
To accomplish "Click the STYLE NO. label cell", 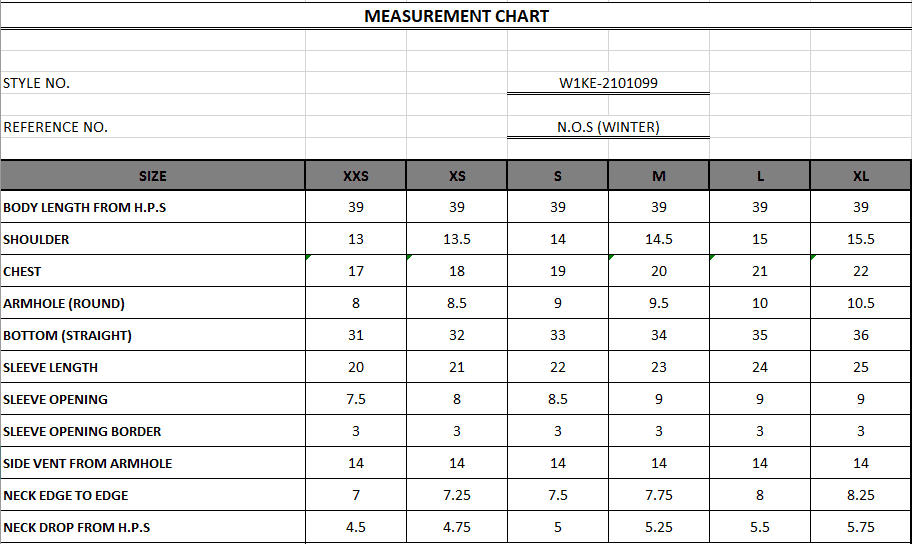I will (x=37, y=84).
